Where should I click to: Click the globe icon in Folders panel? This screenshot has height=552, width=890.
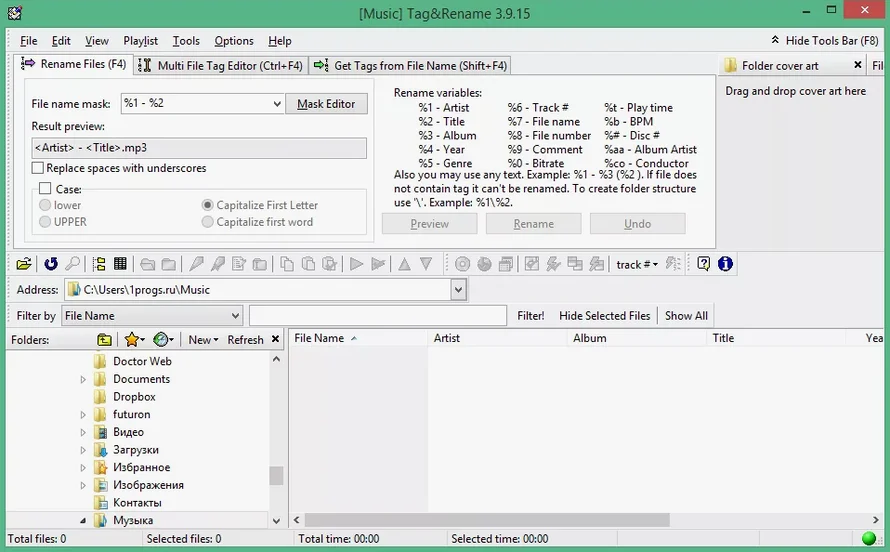(x=161, y=340)
